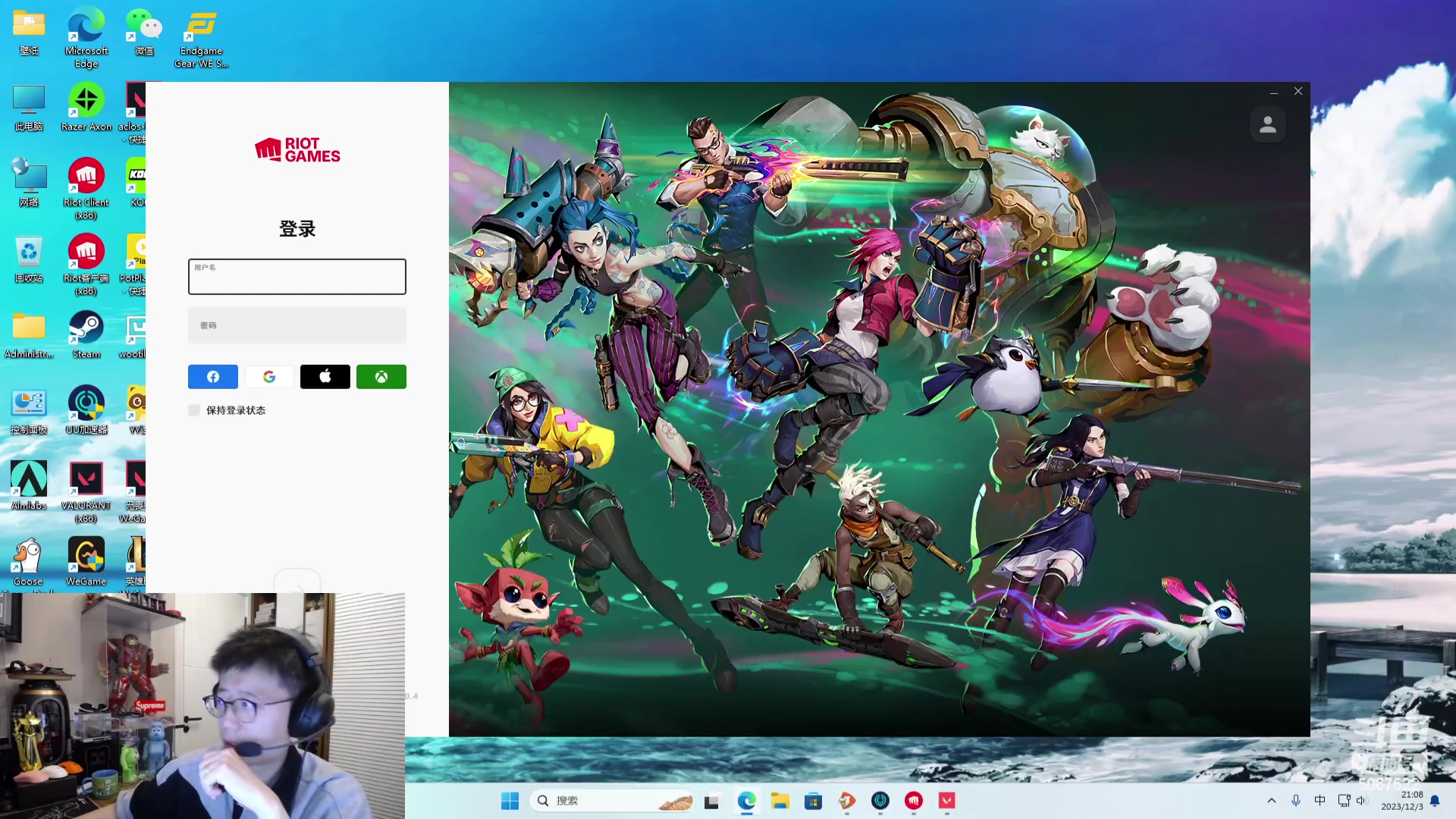Image resolution: width=1456 pixels, height=819 pixels.
Task: Click the microphone tray icon
Action: [1296, 801]
